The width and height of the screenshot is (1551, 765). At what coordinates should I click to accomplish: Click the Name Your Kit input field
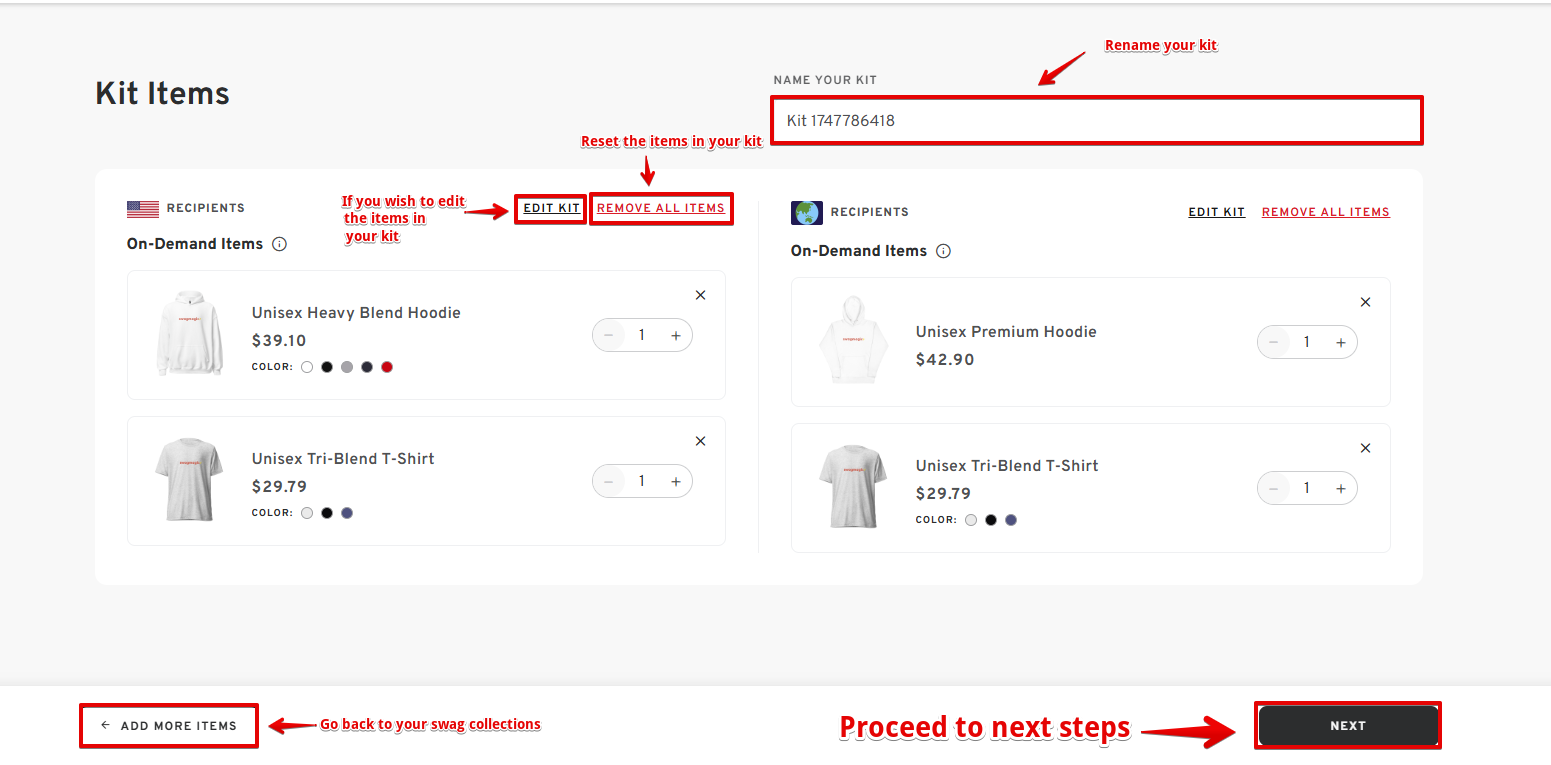click(x=1095, y=121)
